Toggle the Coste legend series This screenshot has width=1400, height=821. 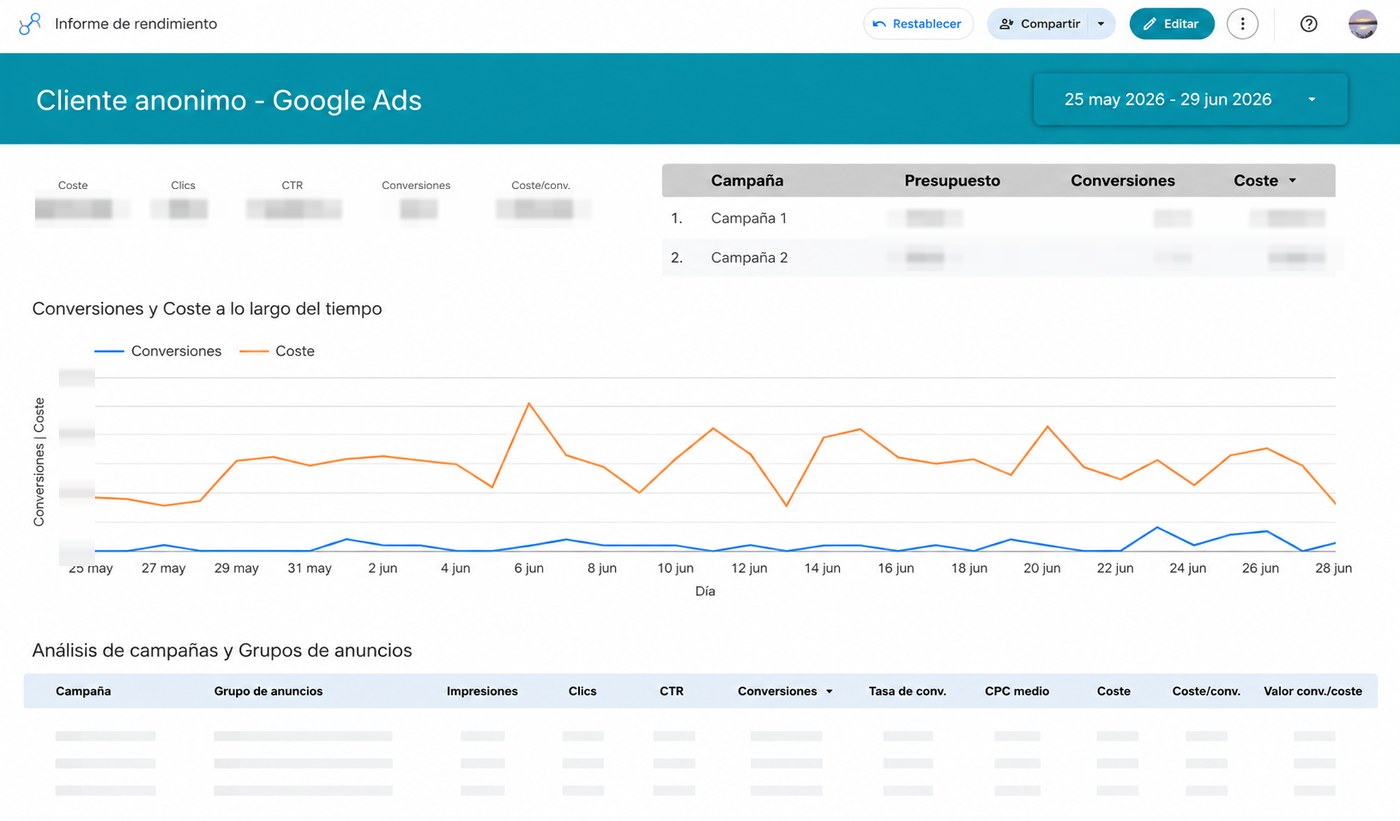(277, 351)
